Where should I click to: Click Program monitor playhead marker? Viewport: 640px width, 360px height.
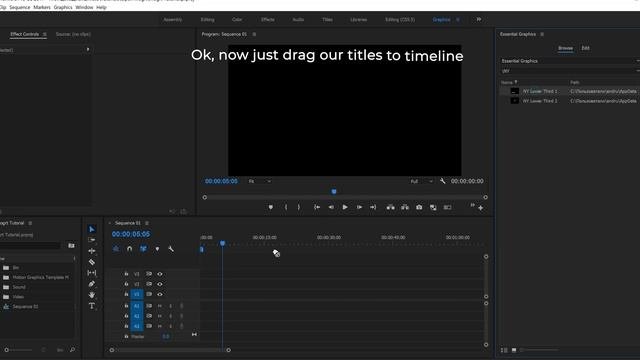334,191
